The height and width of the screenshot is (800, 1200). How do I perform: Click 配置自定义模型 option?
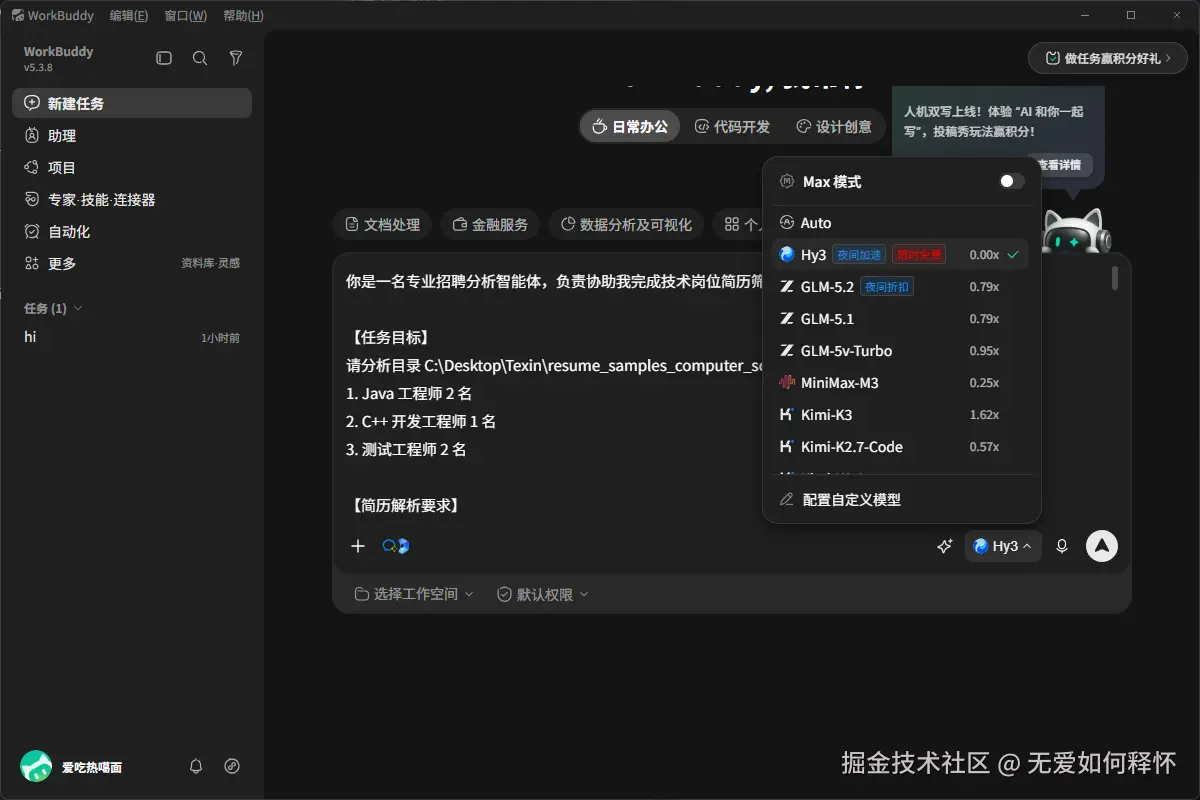[902, 499]
